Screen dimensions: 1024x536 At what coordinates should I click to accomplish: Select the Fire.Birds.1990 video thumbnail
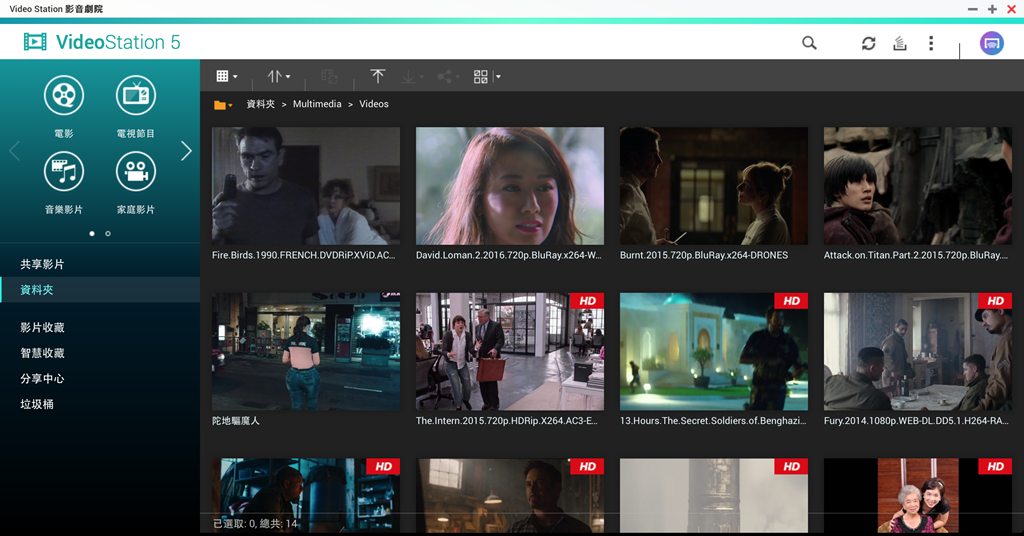click(x=306, y=186)
